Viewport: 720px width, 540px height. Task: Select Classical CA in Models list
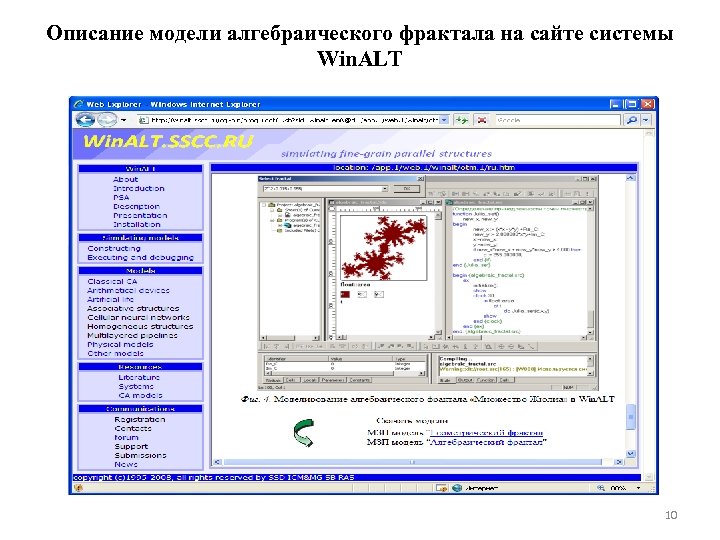tap(112, 281)
